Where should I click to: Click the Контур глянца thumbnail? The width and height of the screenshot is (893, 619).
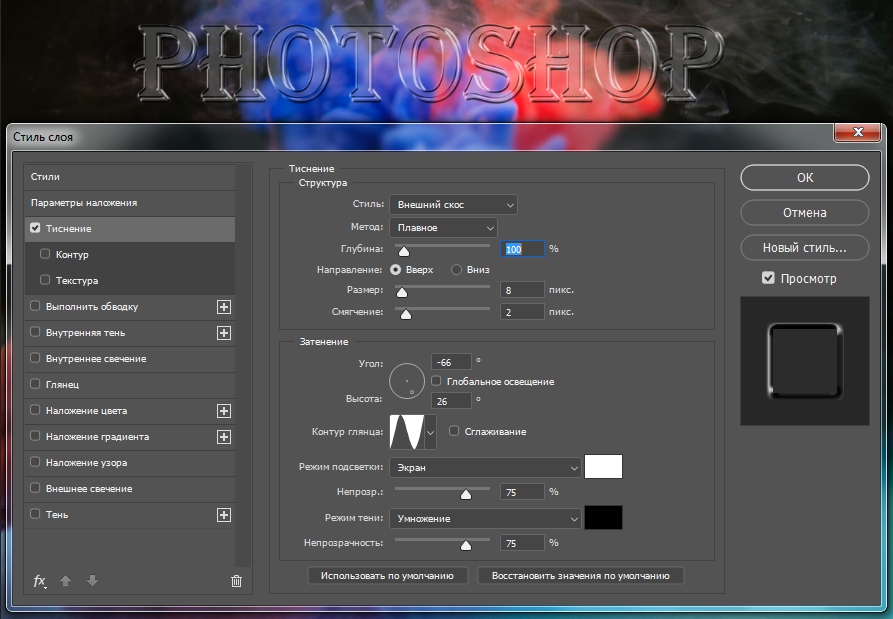coord(407,432)
